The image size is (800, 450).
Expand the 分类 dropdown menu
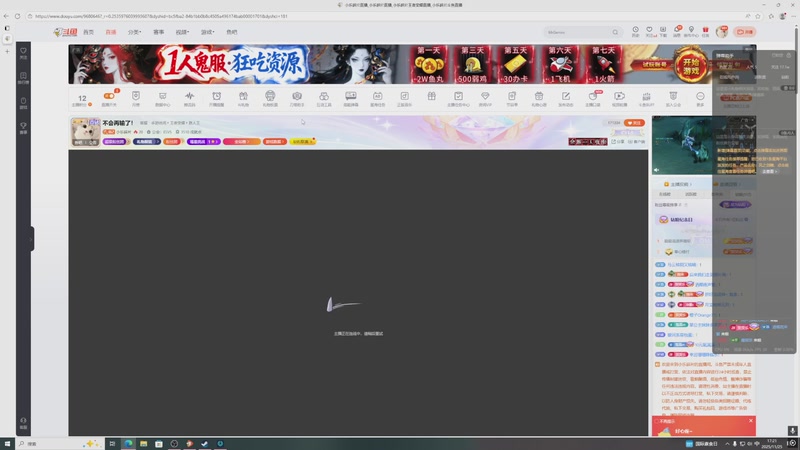click(134, 32)
